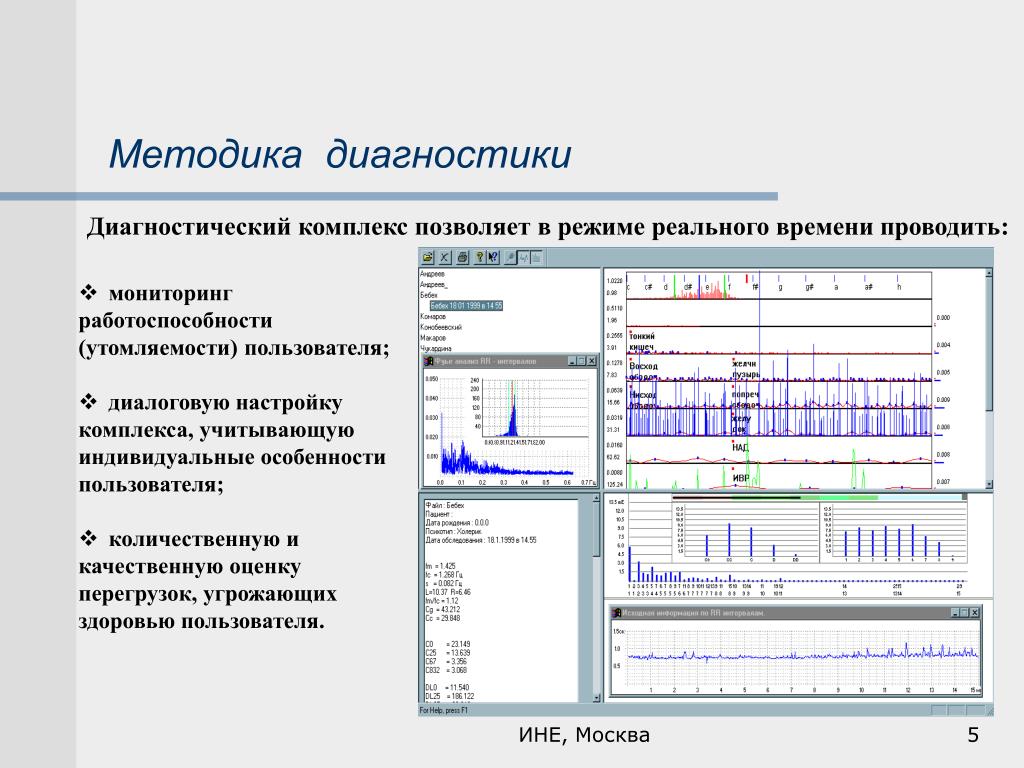Select the first Андреев entry in the patient list
Viewport: 1024px width, 768px height.
point(432,274)
